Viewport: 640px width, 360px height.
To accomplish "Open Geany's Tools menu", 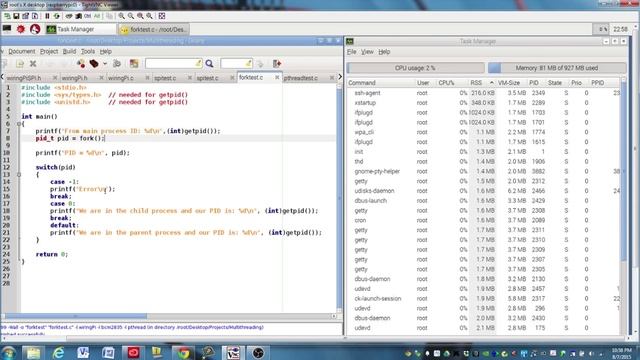I will pos(88,51).
